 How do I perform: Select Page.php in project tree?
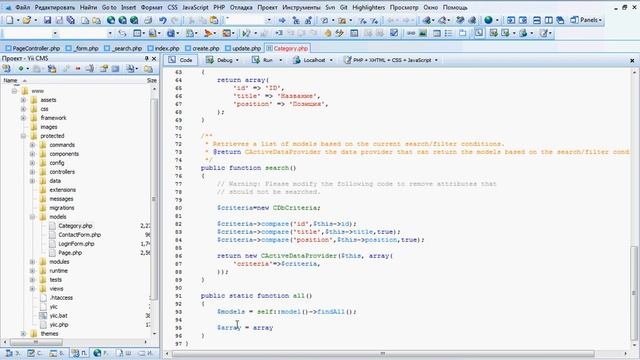tap(70, 253)
